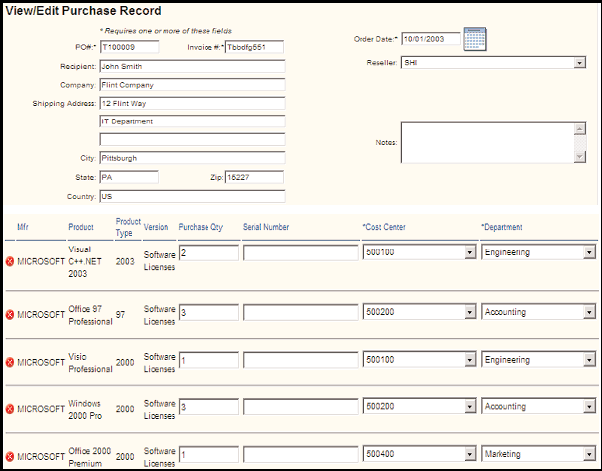Open Cost Center dropdown showing 500400
The height and width of the screenshot is (471, 602).
[419, 454]
